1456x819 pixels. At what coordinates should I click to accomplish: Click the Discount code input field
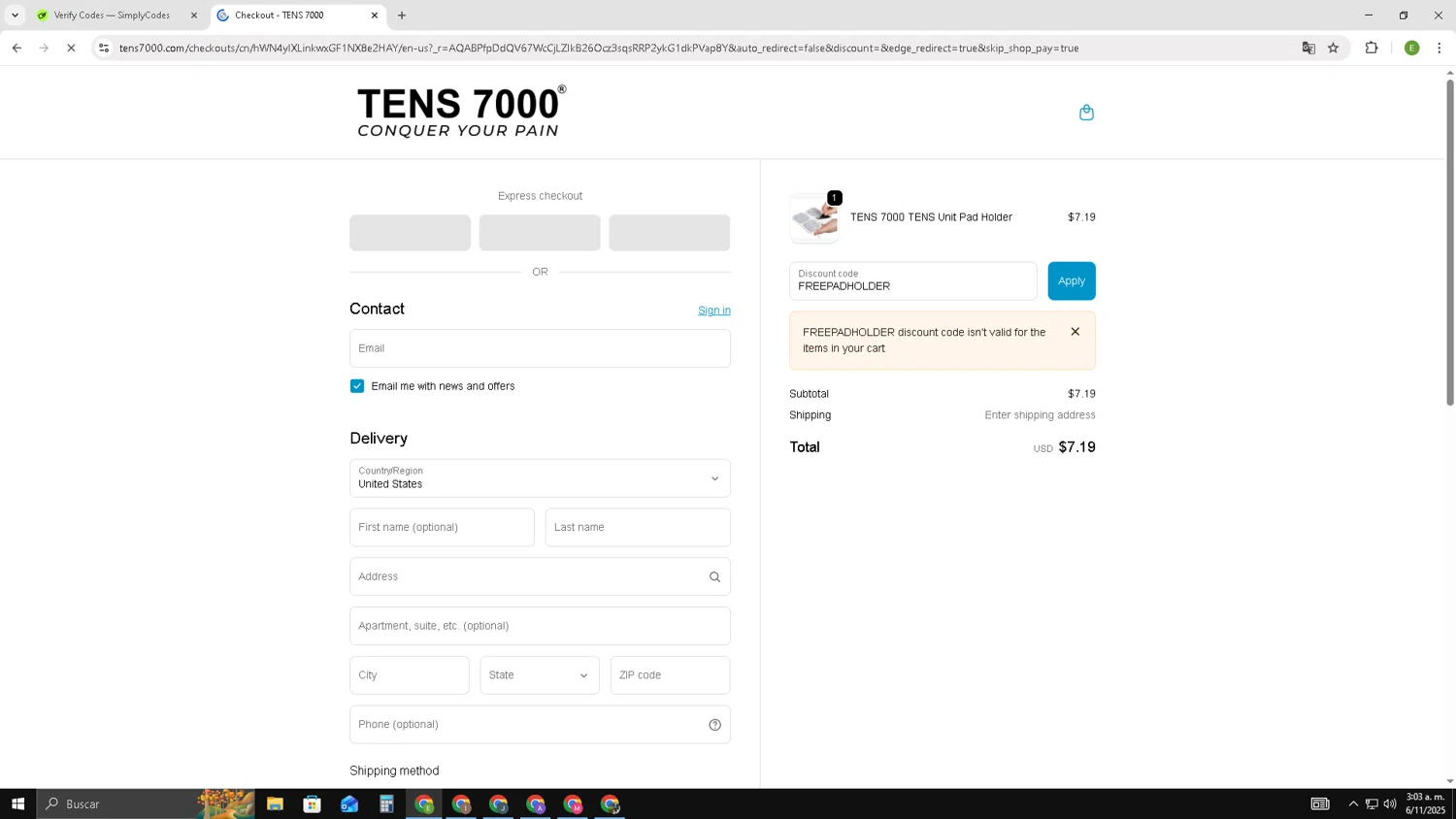tap(912, 281)
